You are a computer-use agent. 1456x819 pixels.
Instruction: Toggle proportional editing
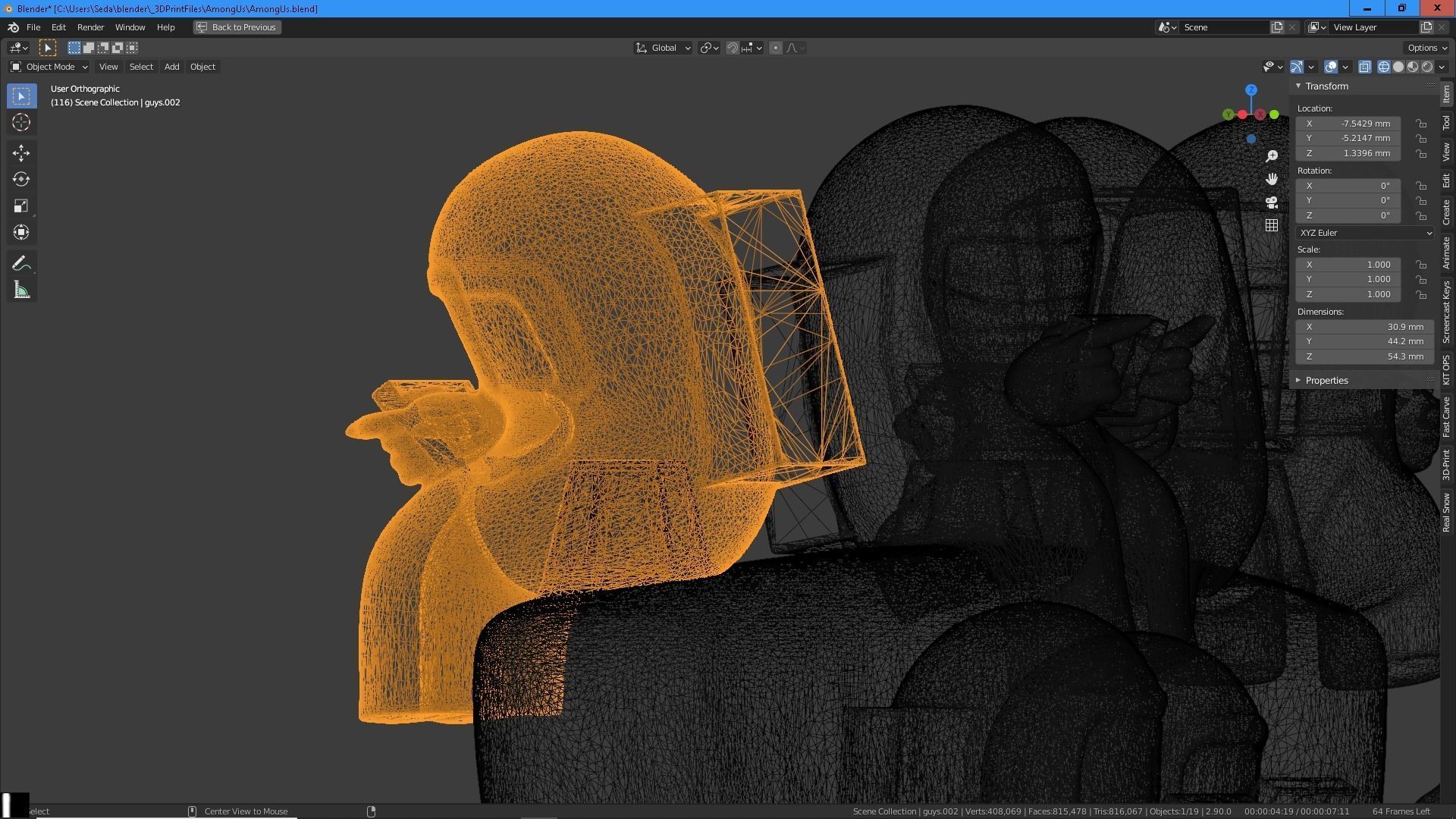pos(776,48)
